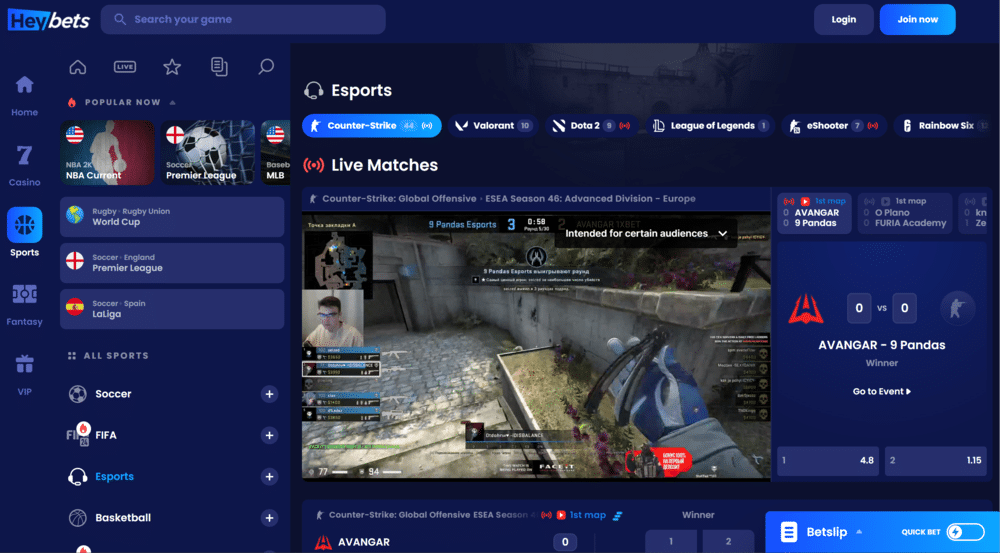Select the Dota 2 tab
1000x553 pixels.
[x=591, y=126]
